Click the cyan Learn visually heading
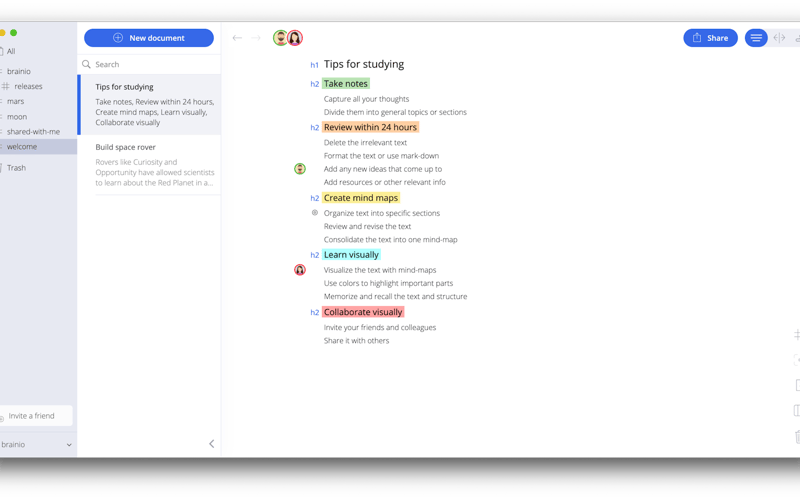 click(x=351, y=255)
